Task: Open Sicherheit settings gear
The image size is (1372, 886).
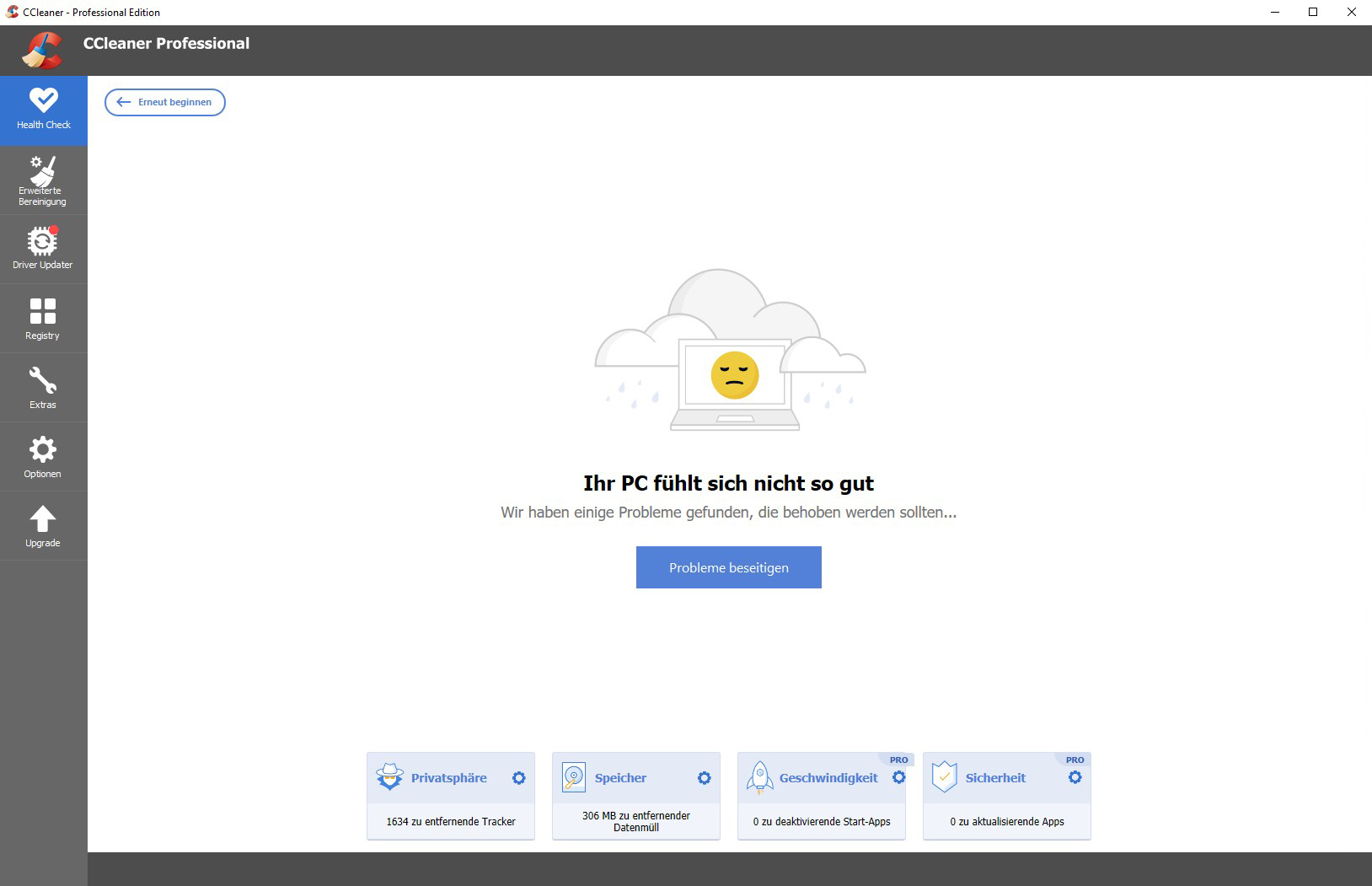Action: (1075, 777)
